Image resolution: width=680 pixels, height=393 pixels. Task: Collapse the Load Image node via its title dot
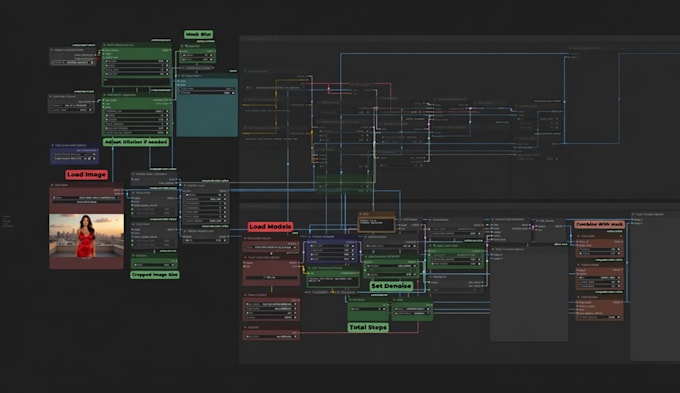pos(52,185)
